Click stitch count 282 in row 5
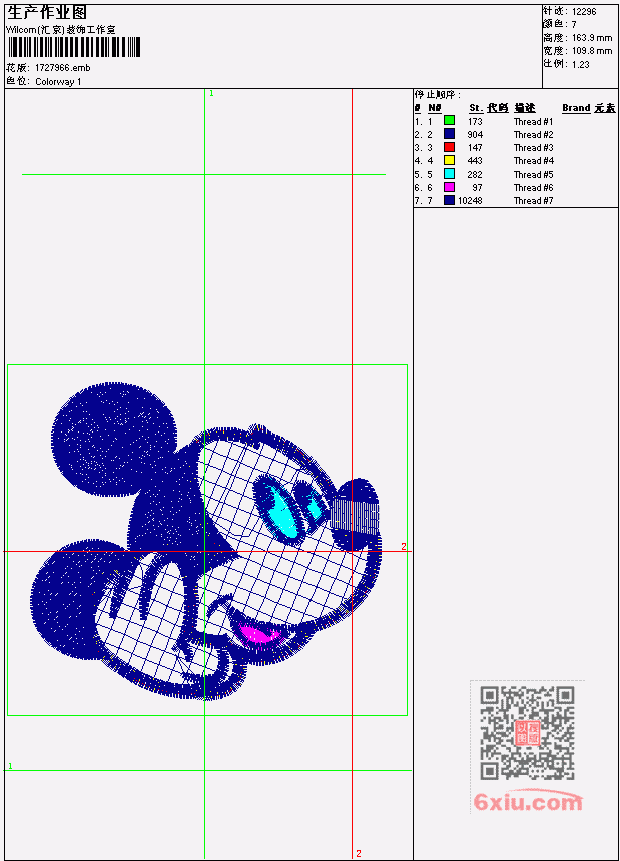The image size is (620, 861). tap(475, 175)
